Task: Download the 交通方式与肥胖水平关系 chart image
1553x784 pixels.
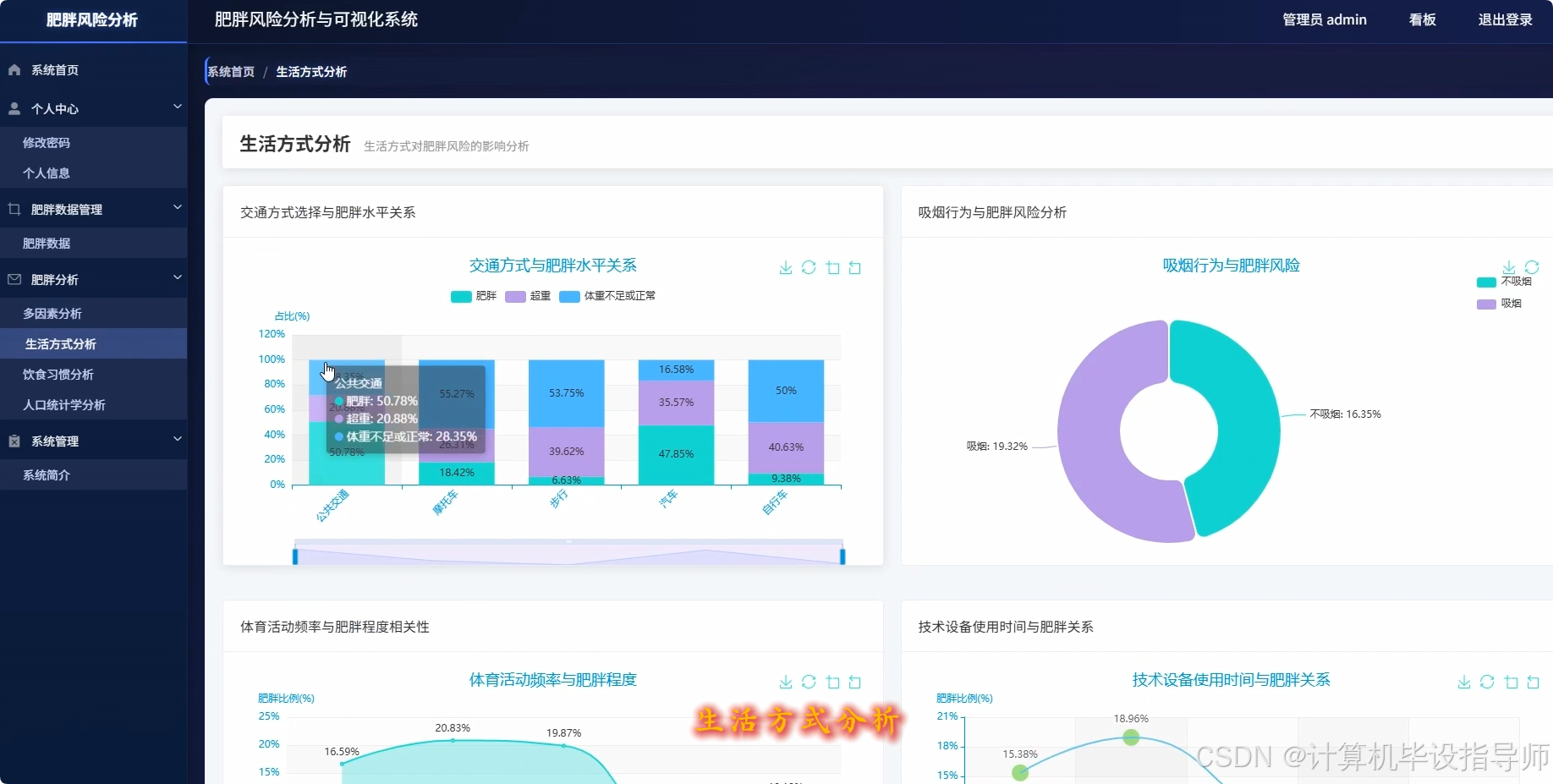Action: [786, 267]
